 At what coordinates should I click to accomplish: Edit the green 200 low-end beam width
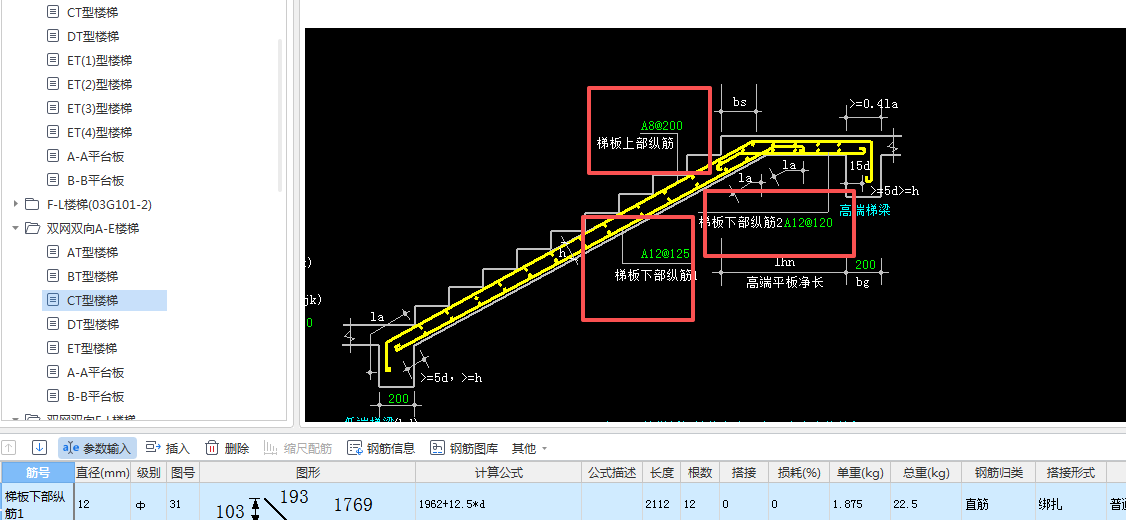pyautogui.click(x=398, y=399)
